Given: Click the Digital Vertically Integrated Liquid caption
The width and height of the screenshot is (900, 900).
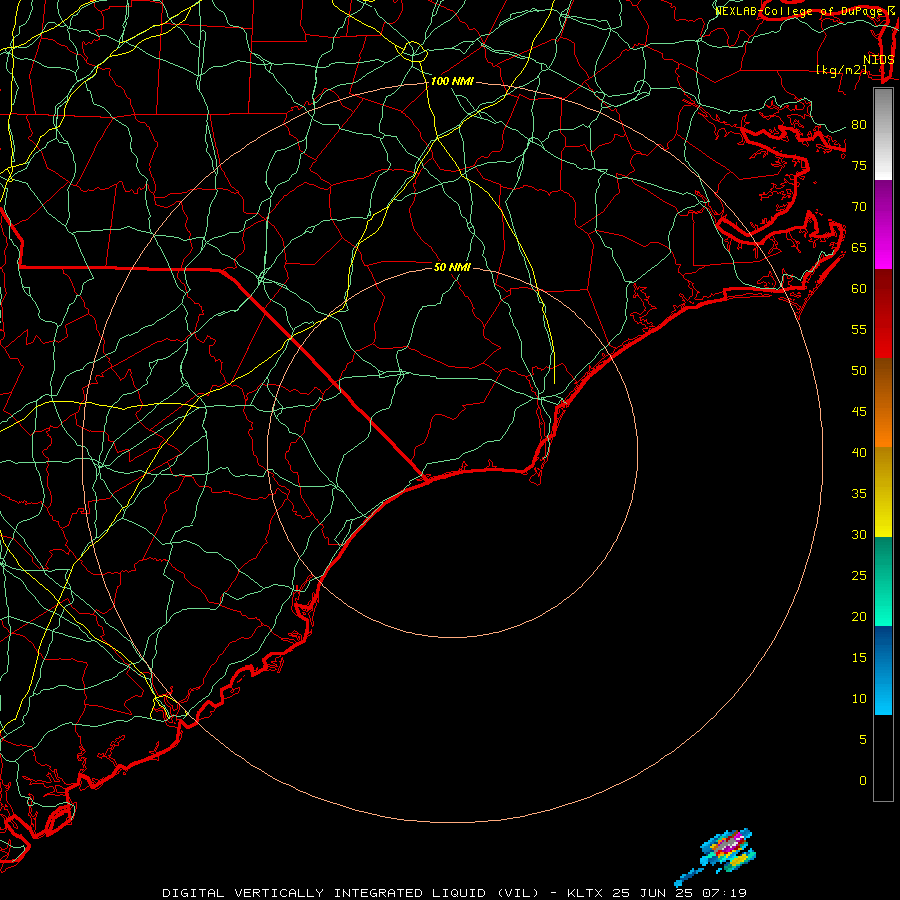Looking at the screenshot, I should pyautogui.click(x=455, y=893).
